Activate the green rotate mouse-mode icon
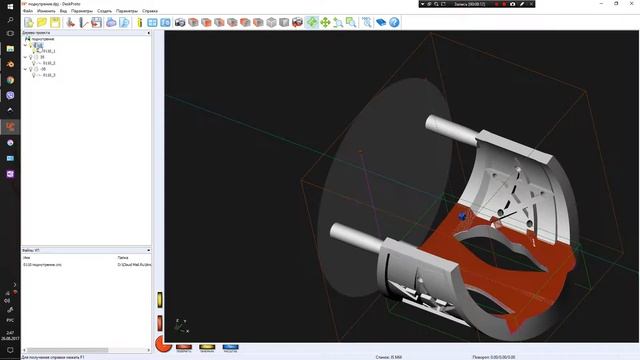Image resolution: width=640 pixels, height=360 pixels. (312, 22)
